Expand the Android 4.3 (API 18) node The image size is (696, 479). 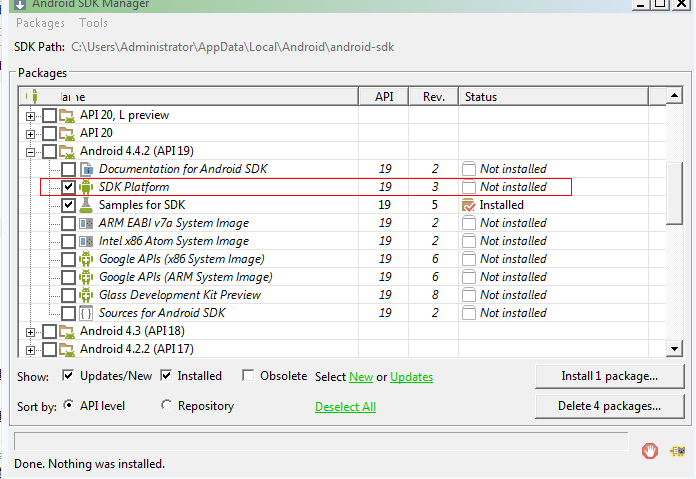pyautogui.click(x=30, y=332)
